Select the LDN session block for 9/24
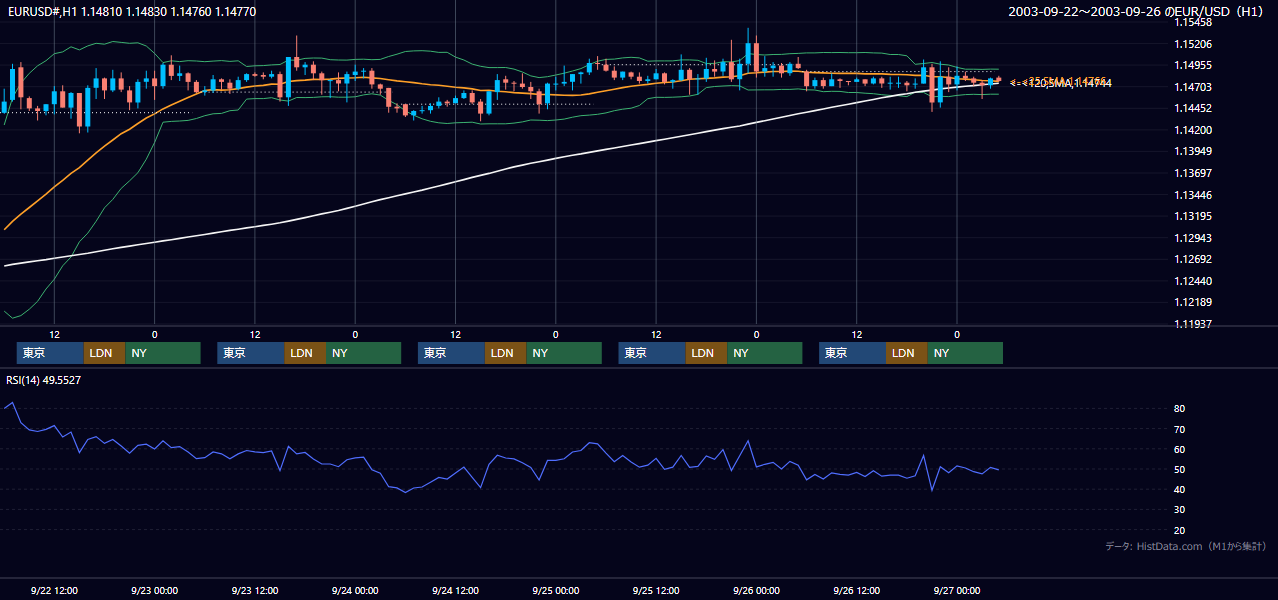The image size is (1278, 600). point(505,353)
